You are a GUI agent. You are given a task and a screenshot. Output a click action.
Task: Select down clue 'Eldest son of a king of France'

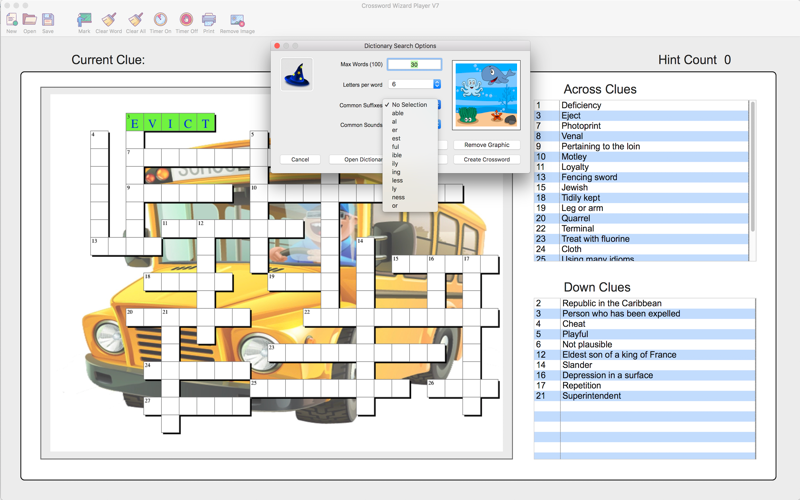click(x=644, y=355)
